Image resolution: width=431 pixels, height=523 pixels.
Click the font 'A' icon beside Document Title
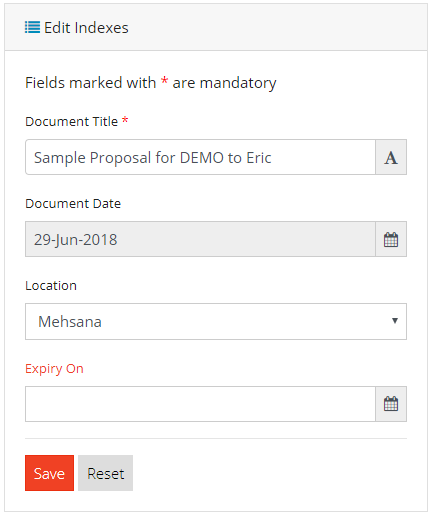(x=391, y=157)
